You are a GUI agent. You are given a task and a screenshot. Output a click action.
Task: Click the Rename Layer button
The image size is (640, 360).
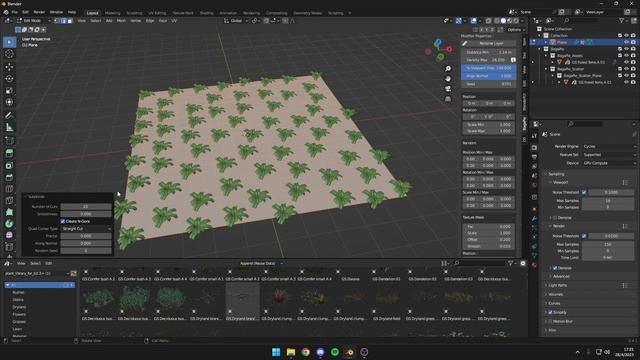tap(491, 43)
